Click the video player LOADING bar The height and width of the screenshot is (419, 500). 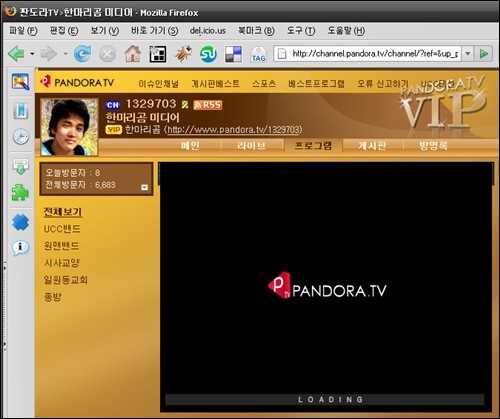click(325, 399)
